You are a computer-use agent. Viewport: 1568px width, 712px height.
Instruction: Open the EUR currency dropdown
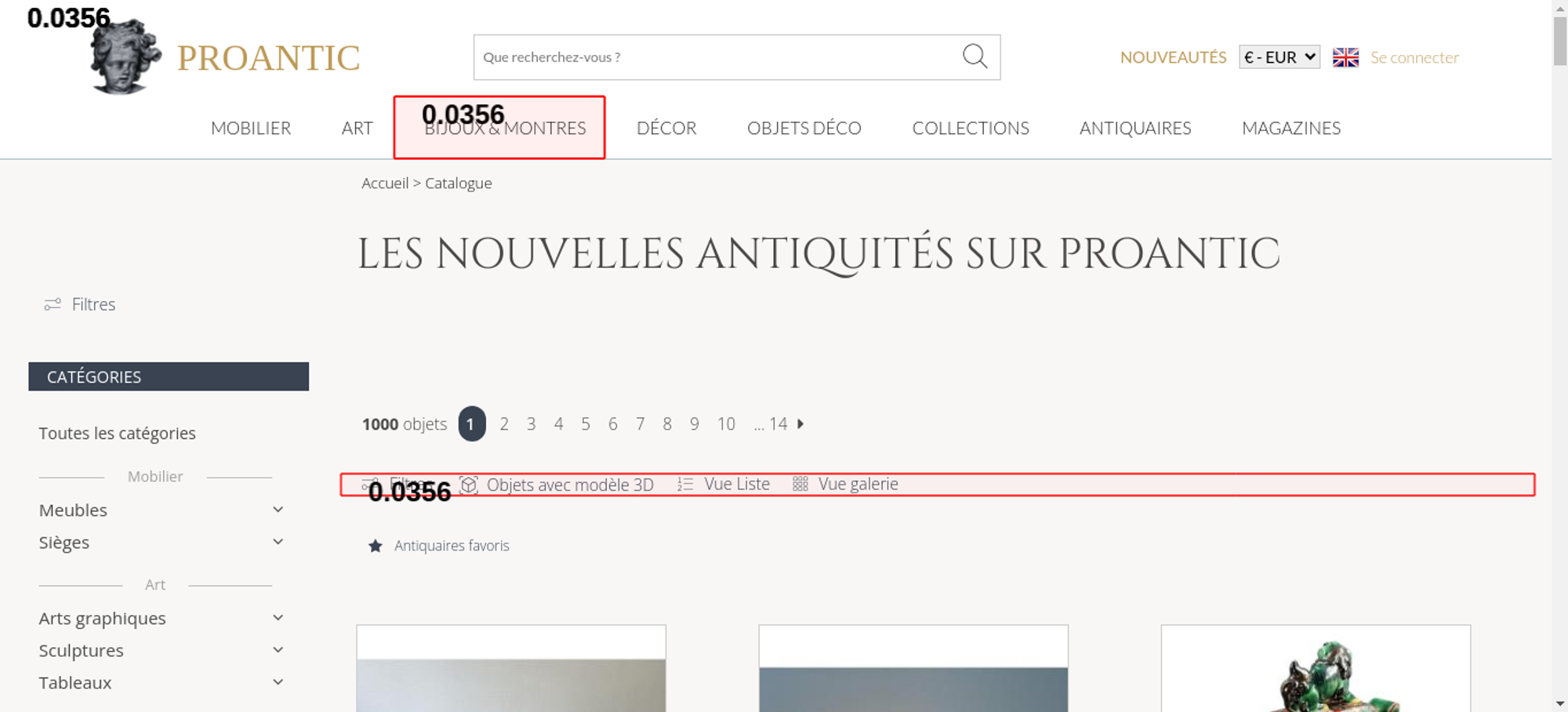(1279, 57)
